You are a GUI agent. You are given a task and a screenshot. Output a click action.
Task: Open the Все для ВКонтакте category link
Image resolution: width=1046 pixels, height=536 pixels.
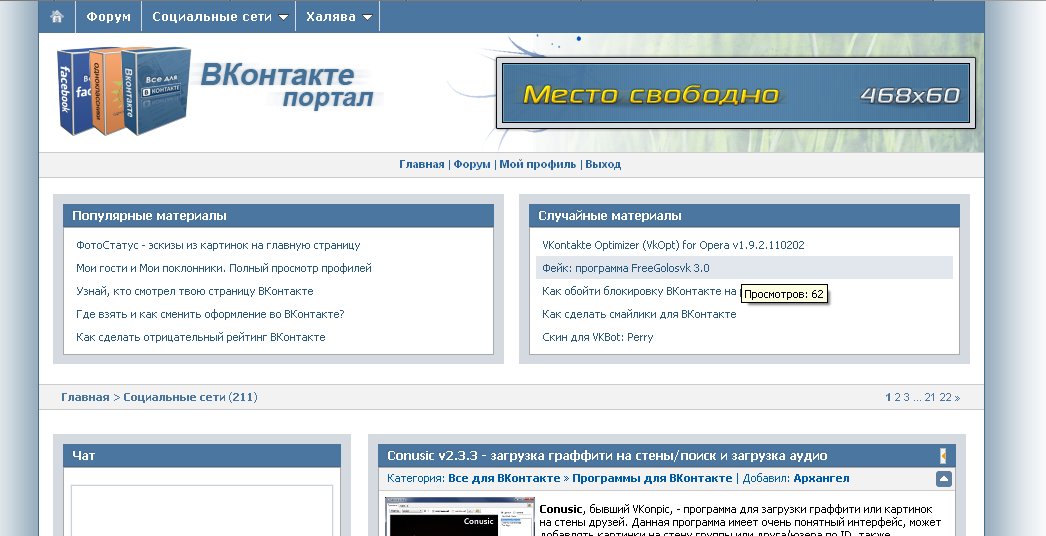504,479
